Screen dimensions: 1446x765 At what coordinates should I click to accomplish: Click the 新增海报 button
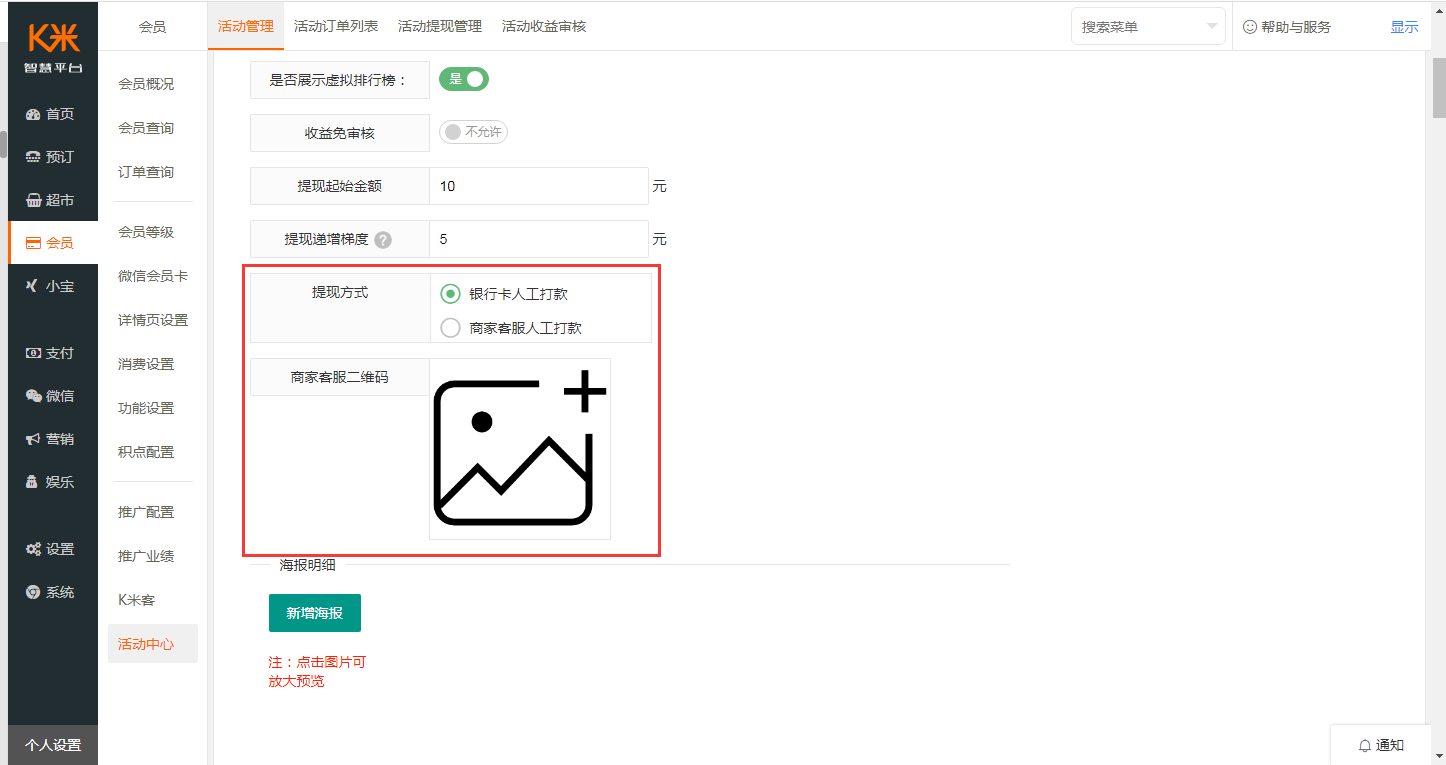315,613
